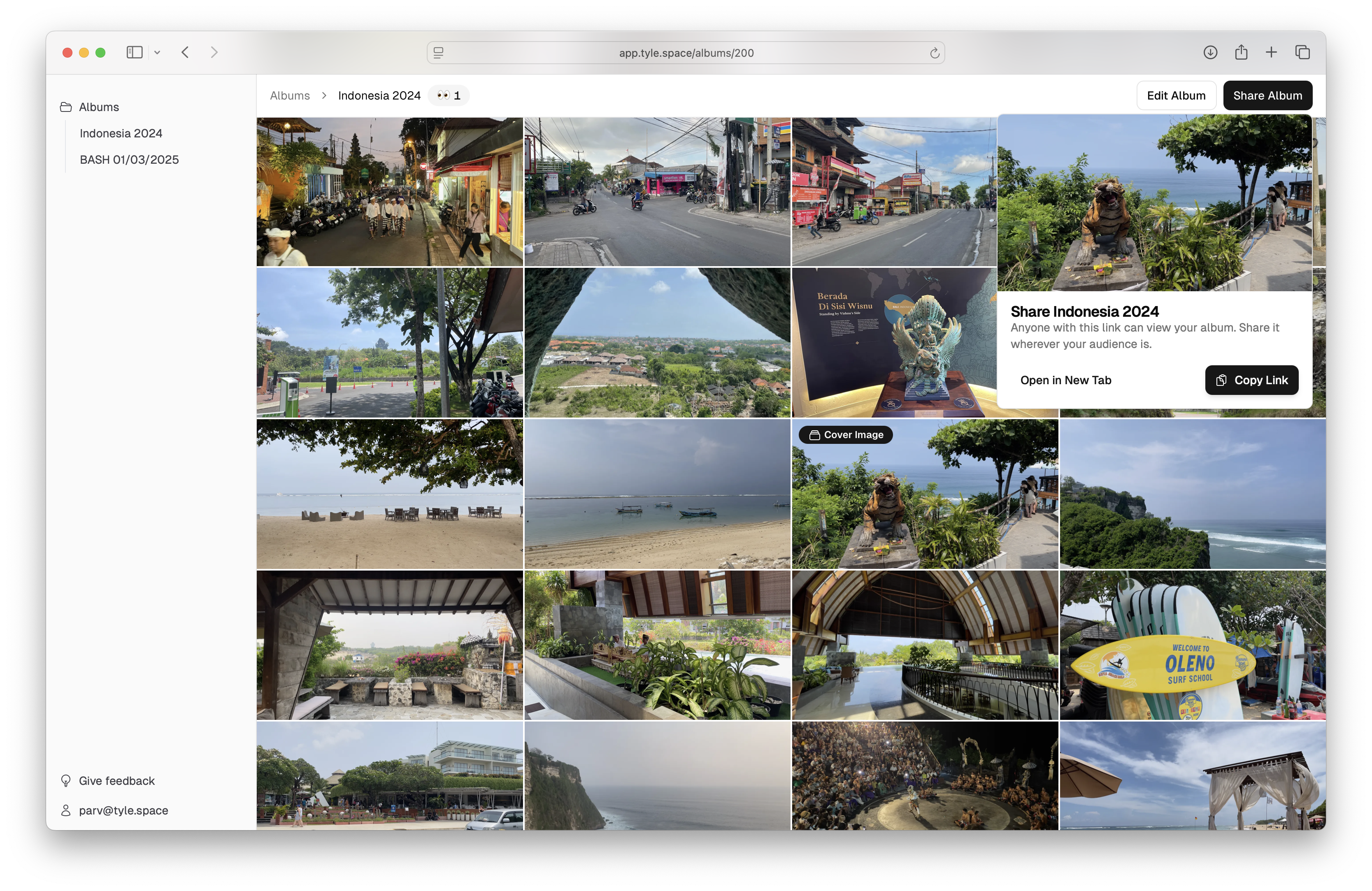The height and width of the screenshot is (891, 1372).
Task: Open the misty cliff seascape photo
Action: [x=657, y=776]
